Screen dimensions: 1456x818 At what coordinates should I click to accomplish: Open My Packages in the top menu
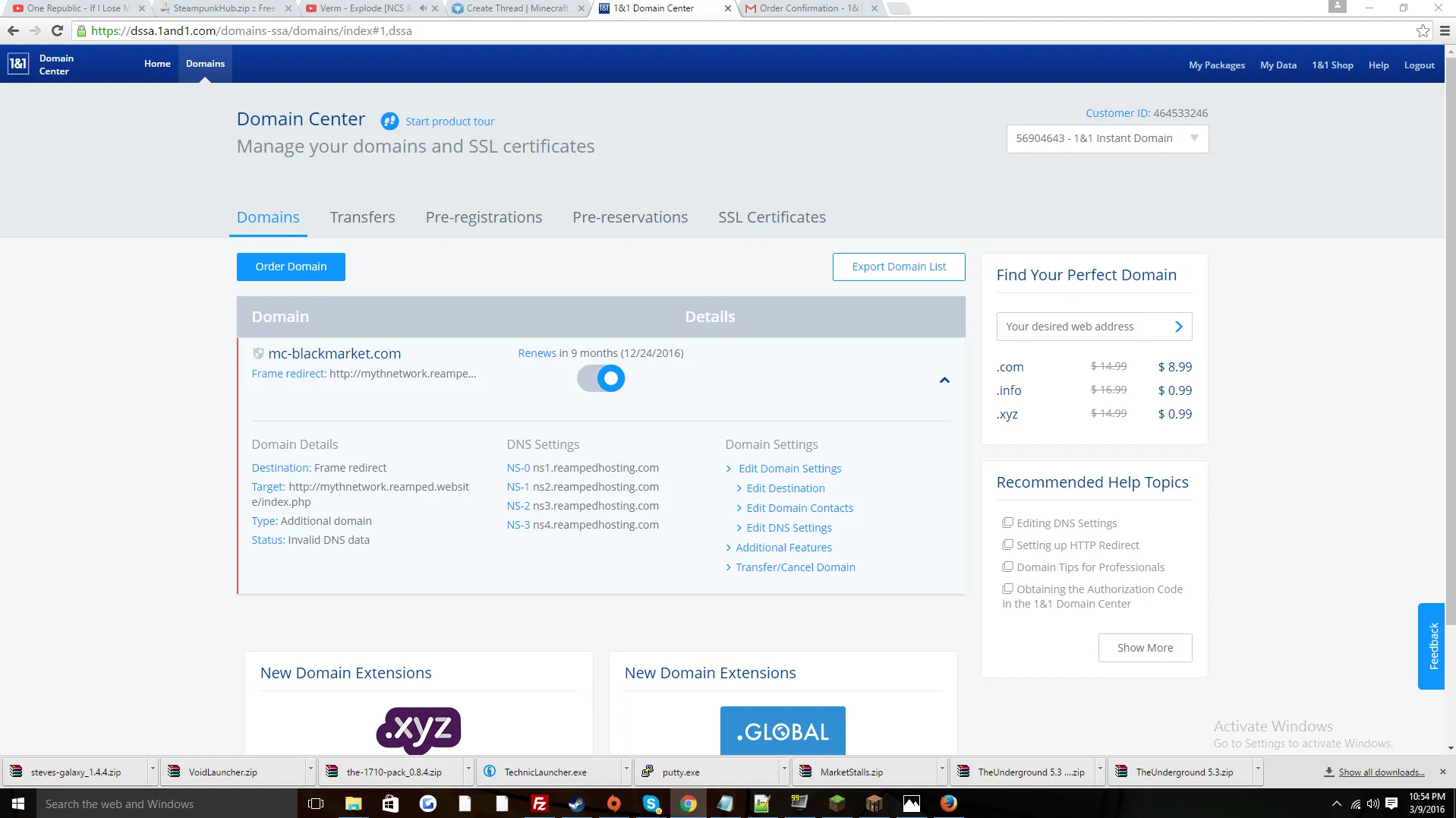1217,65
